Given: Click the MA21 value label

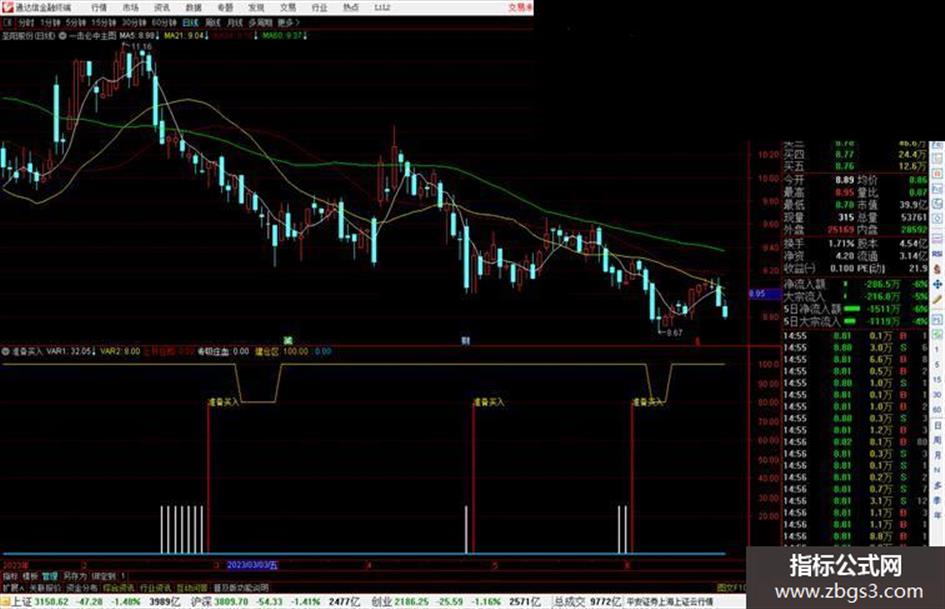Looking at the screenshot, I should 186,36.
